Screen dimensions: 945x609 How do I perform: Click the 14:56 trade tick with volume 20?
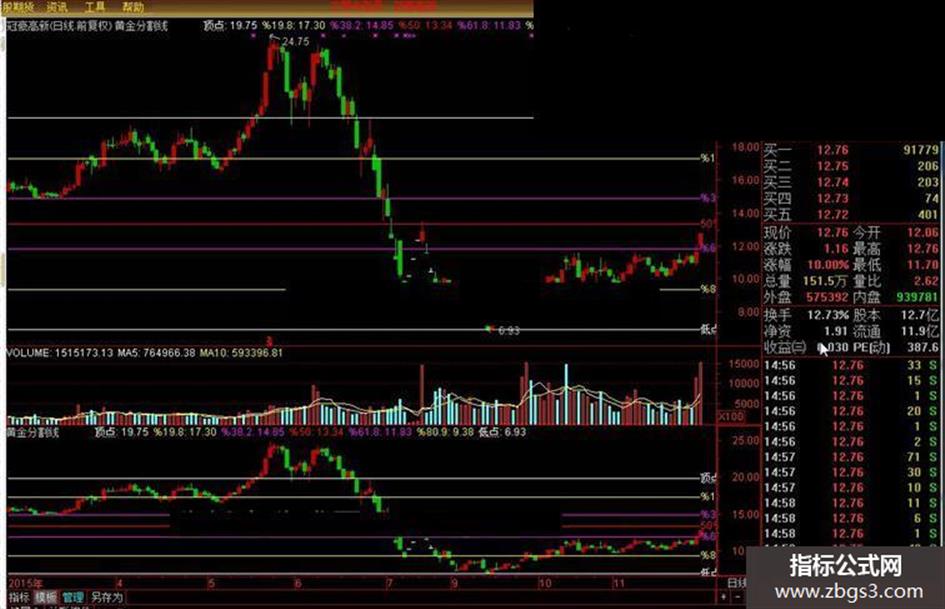(x=850, y=411)
